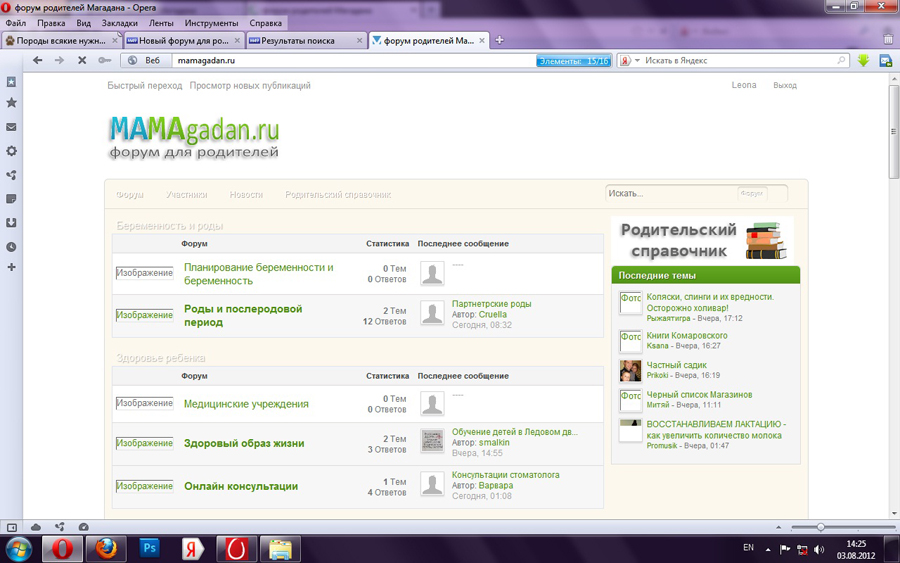This screenshot has height=563, width=900.
Task: Click the Выход logout link
Action: 784,86
